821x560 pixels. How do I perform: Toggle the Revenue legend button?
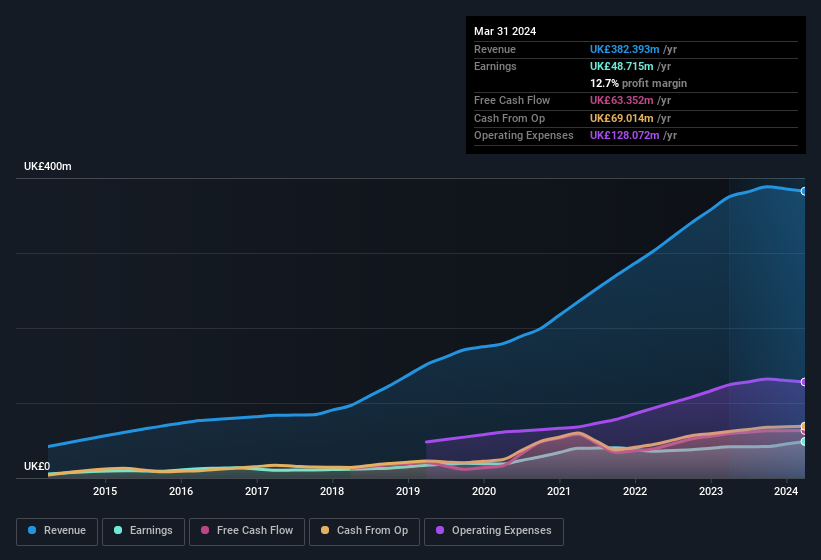pos(57,531)
